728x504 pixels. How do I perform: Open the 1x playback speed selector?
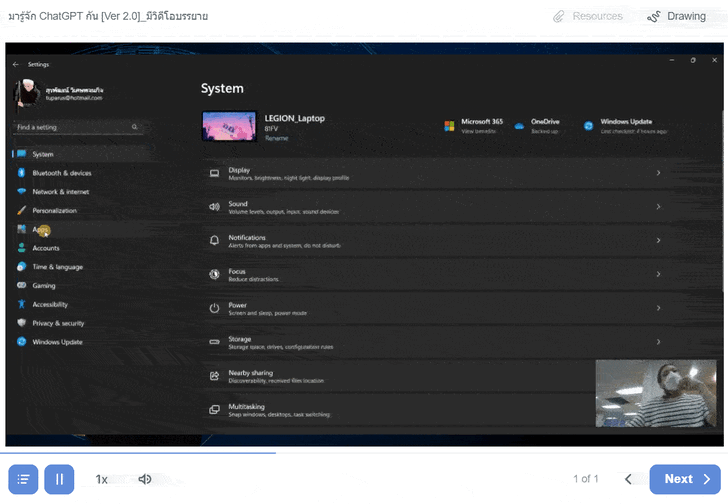pyautogui.click(x=102, y=479)
